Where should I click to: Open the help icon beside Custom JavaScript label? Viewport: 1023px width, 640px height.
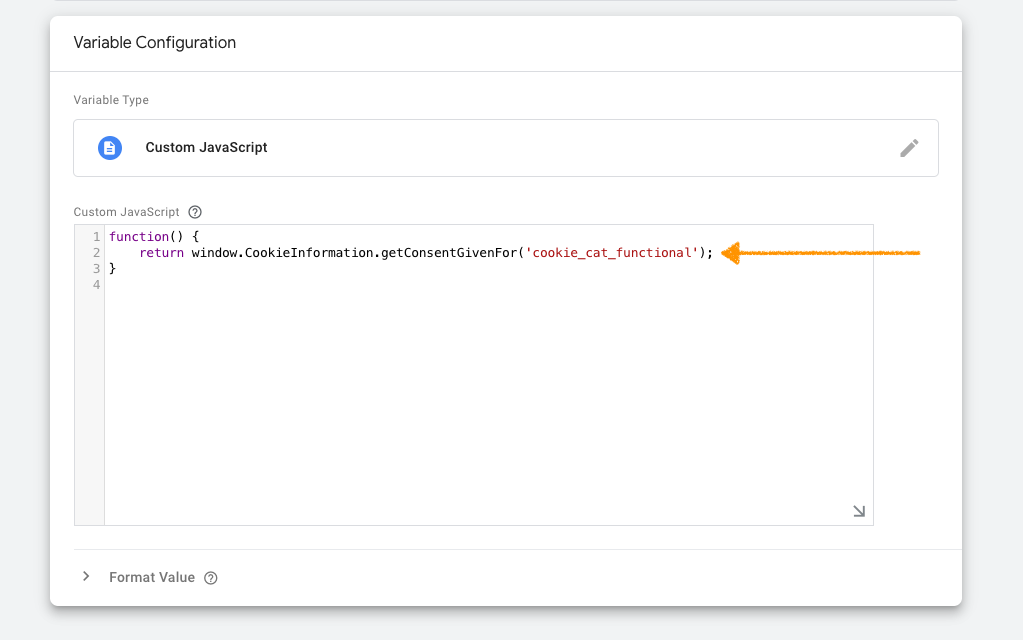195,211
